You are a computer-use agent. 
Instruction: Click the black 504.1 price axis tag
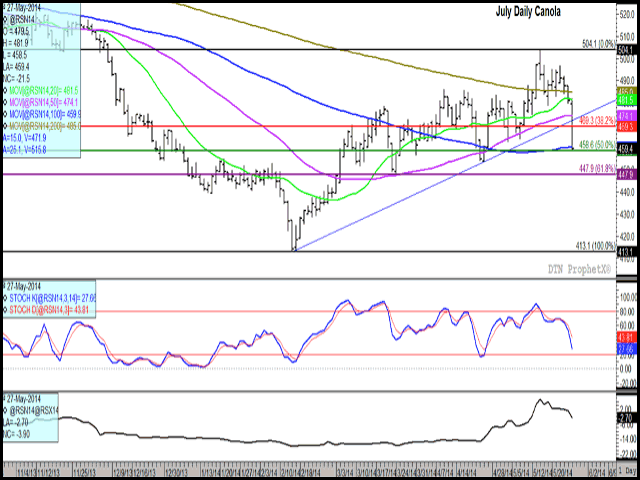626,49
